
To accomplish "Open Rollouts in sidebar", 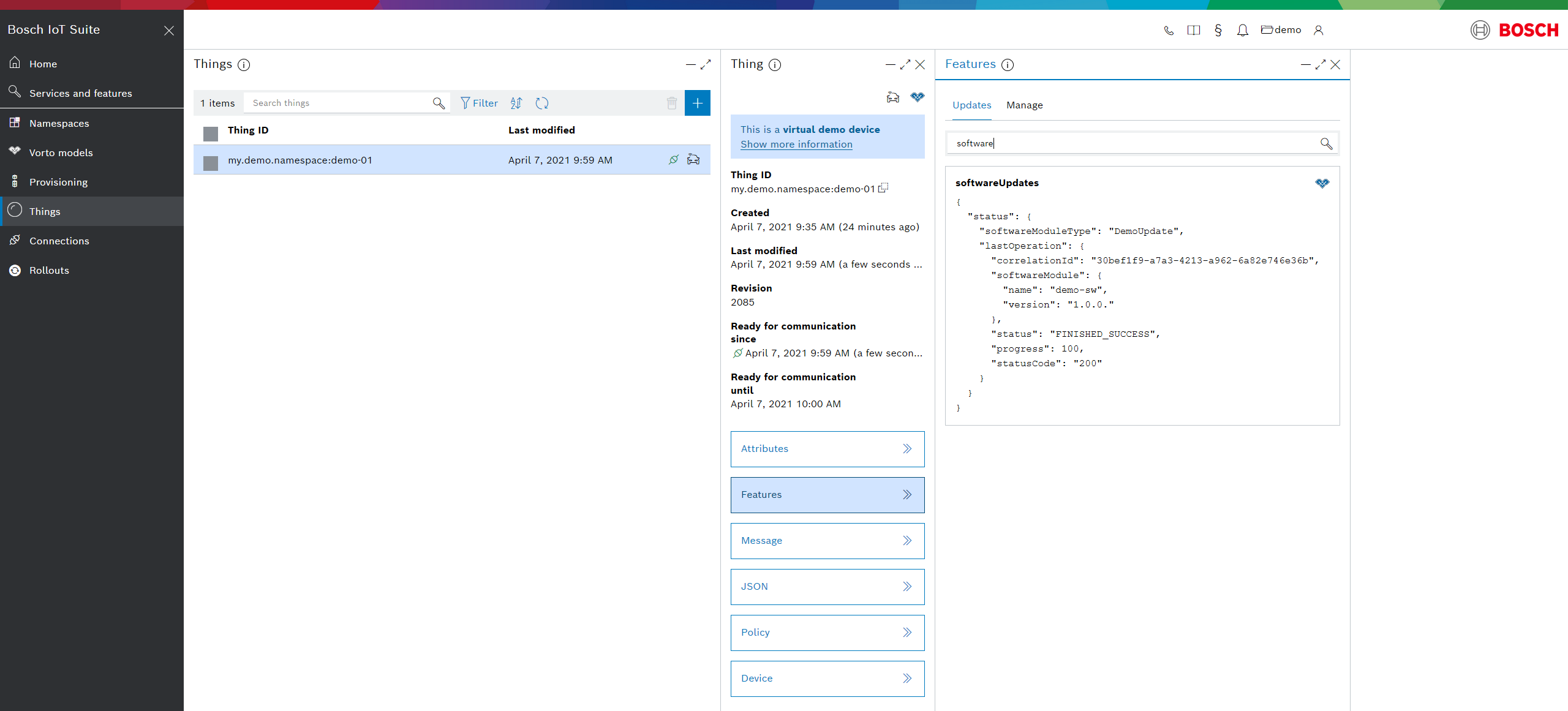I will click(92, 270).
